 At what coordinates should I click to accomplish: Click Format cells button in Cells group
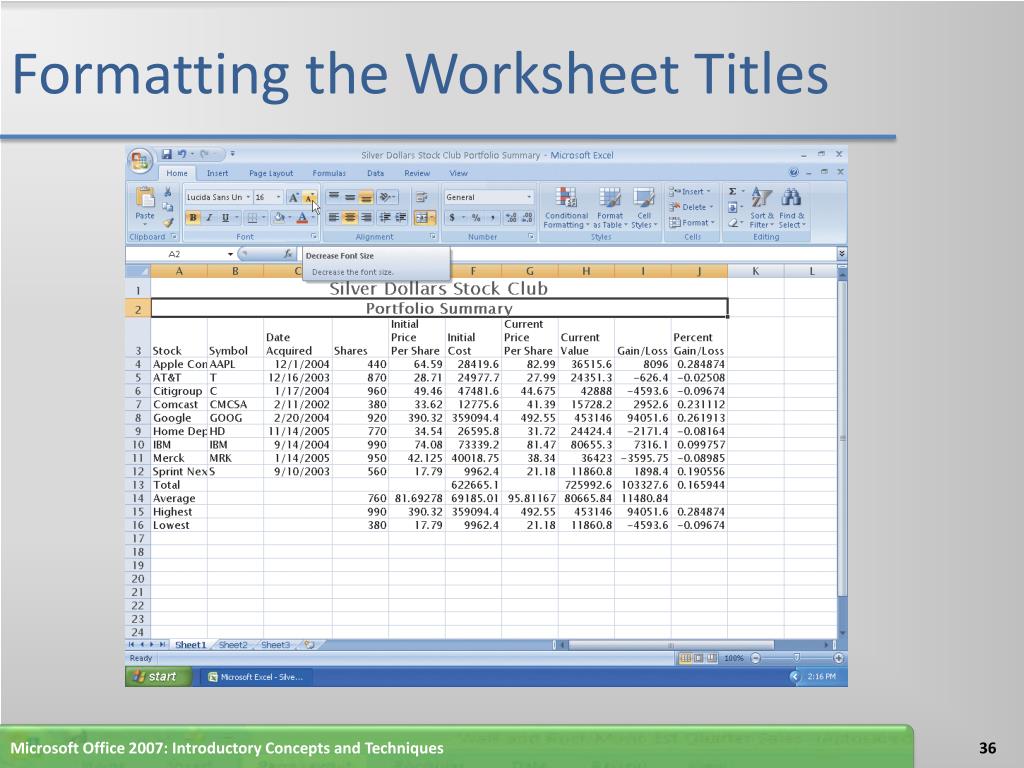(x=691, y=223)
